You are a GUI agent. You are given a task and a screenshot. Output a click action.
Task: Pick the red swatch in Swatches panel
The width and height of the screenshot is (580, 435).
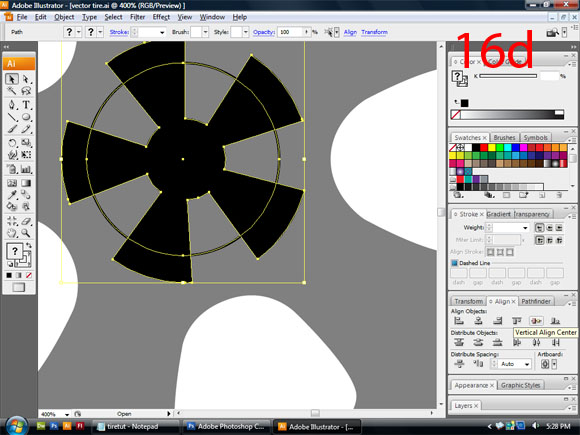(483, 148)
